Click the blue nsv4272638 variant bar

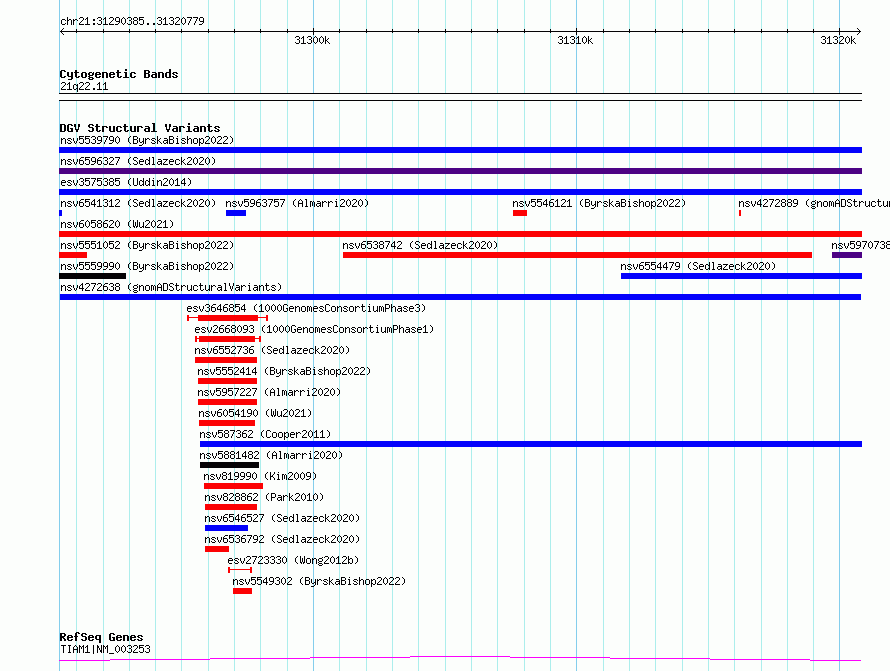point(460,297)
